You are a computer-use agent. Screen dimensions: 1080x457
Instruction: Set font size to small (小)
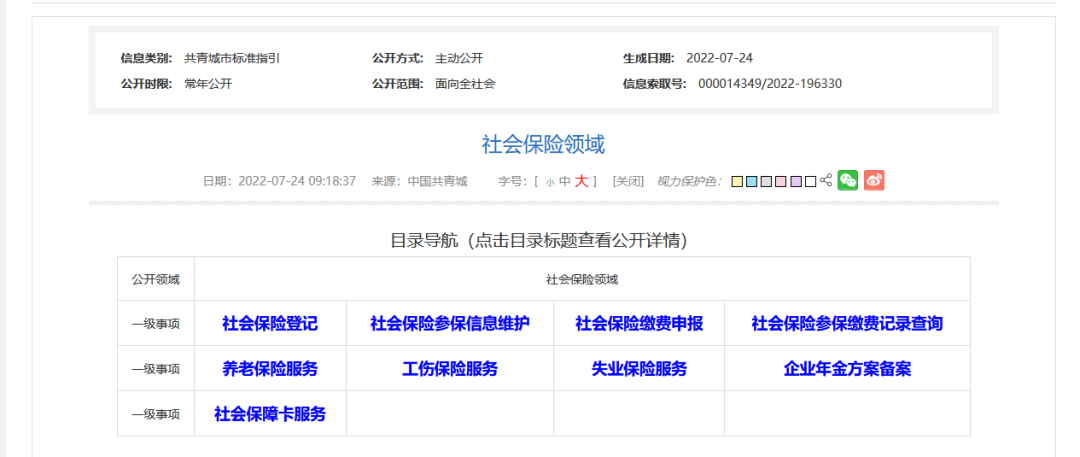point(549,182)
